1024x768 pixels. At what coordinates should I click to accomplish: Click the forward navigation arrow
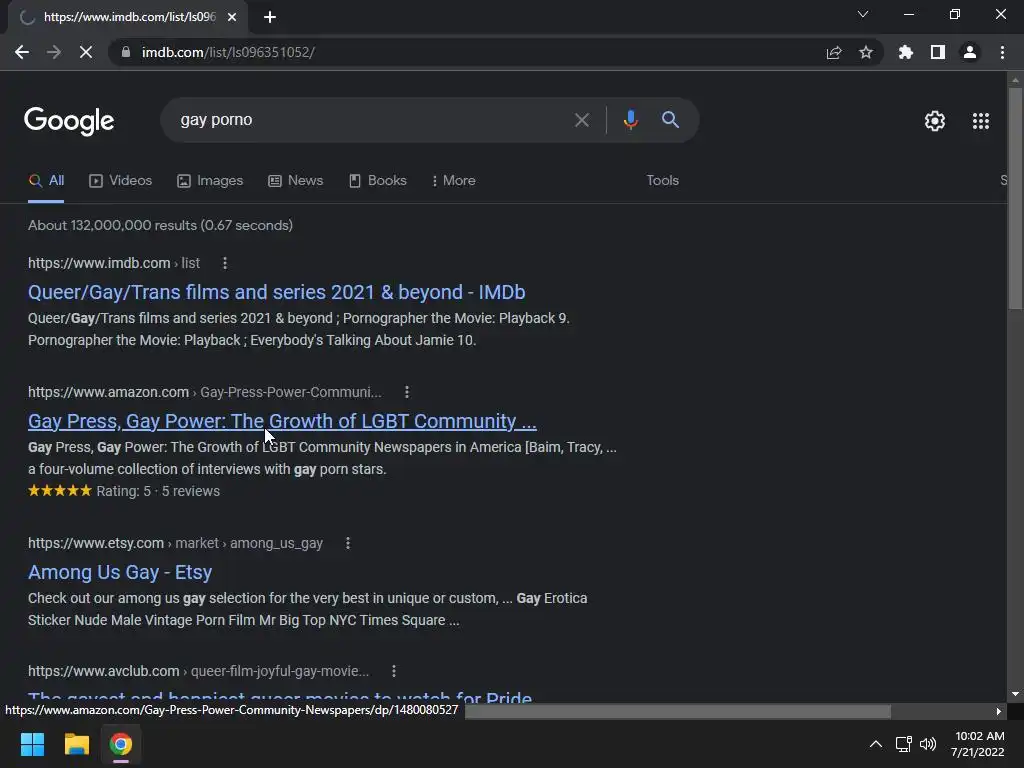coord(54,52)
